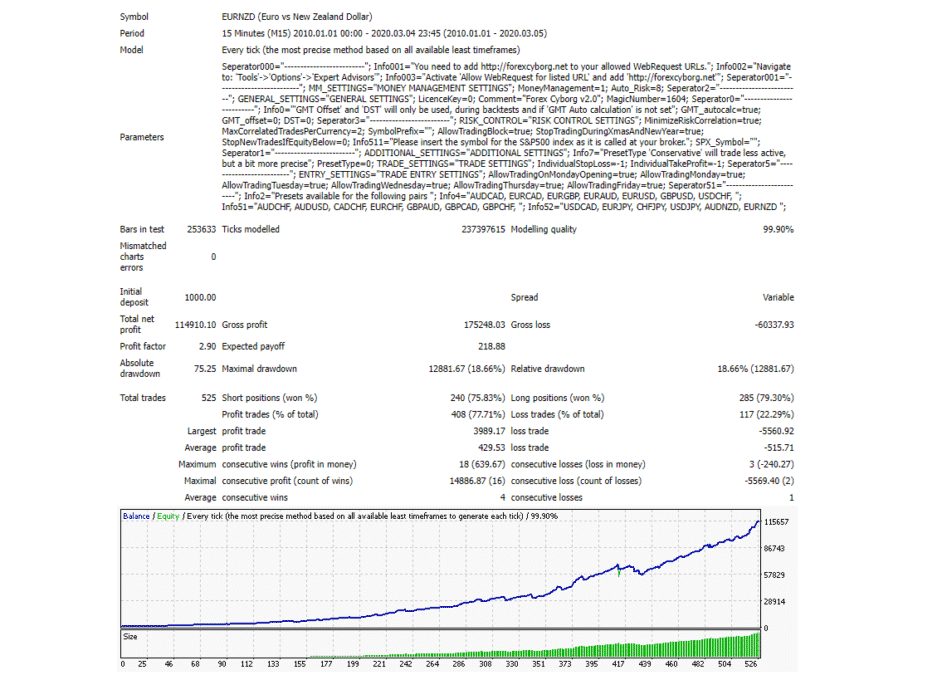The image size is (942, 675).
Task: Click the Relative drawdown value 18.66% (12881.67)
Action: click(755, 369)
